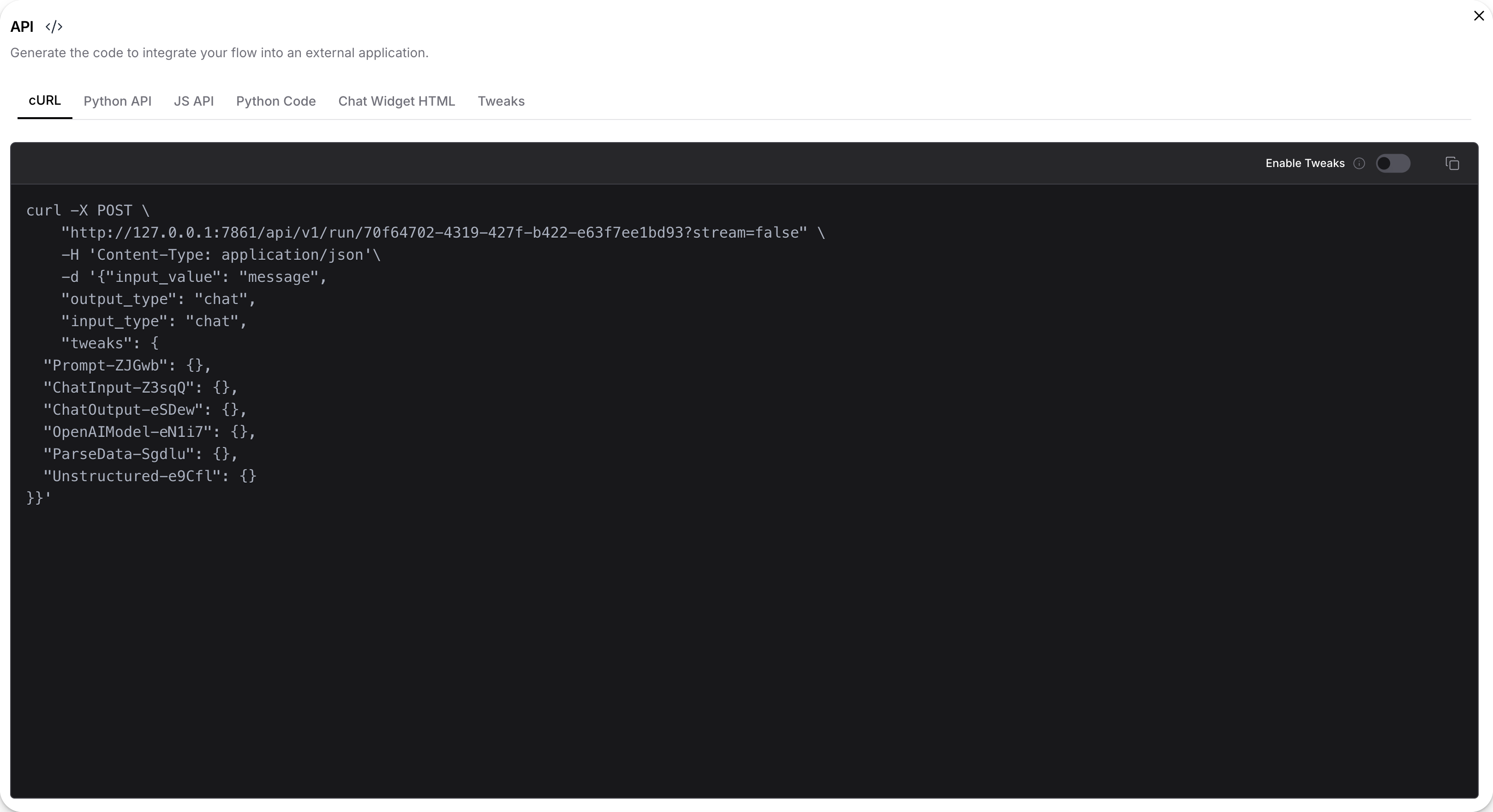Copy the cURL code to clipboard
Screen dimensions: 1493x812
1452,163
